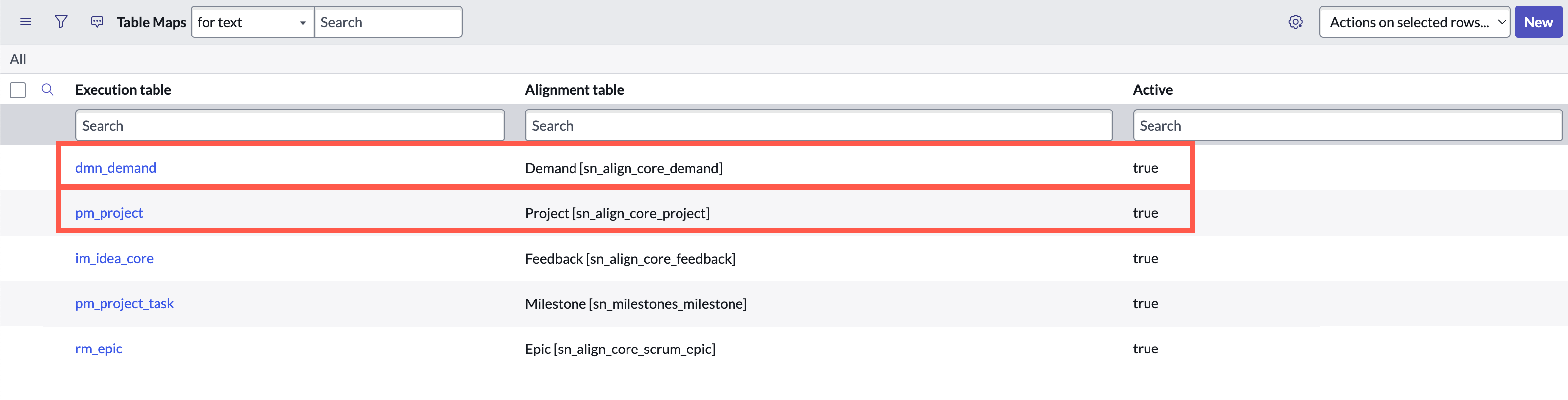The height and width of the screenshot is (400, 1568).
Task: Select 'Milestone [sn_milestones_milestone]' cell
Action: pos(635,304)
